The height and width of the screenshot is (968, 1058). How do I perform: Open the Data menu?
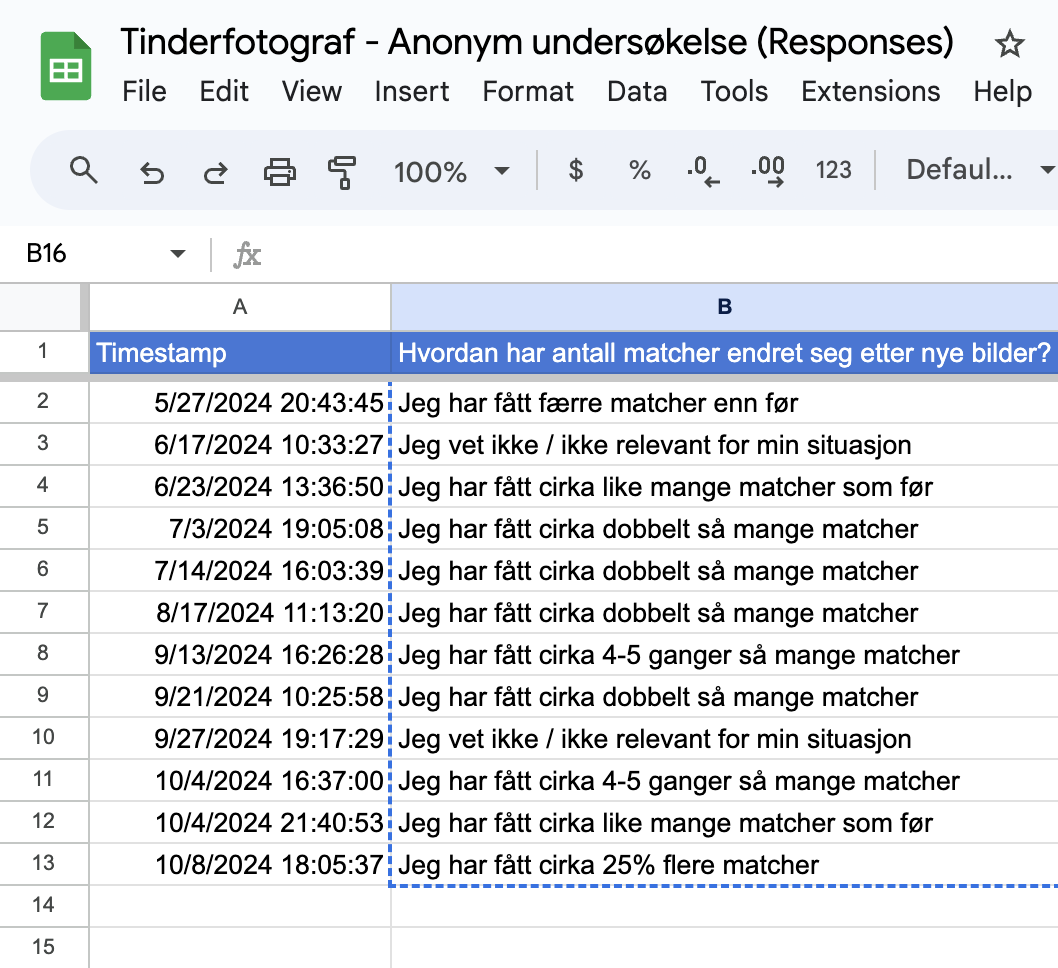(x=637, y=91)
